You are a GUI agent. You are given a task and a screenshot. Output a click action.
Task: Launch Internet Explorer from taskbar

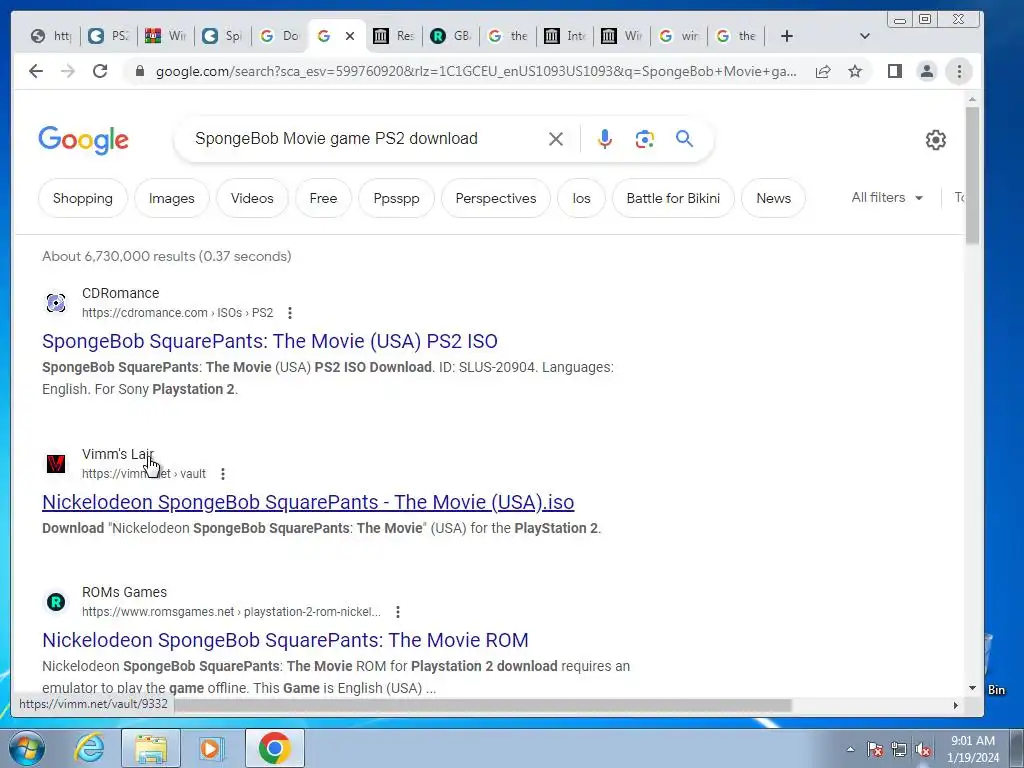(x=89, y=748)
